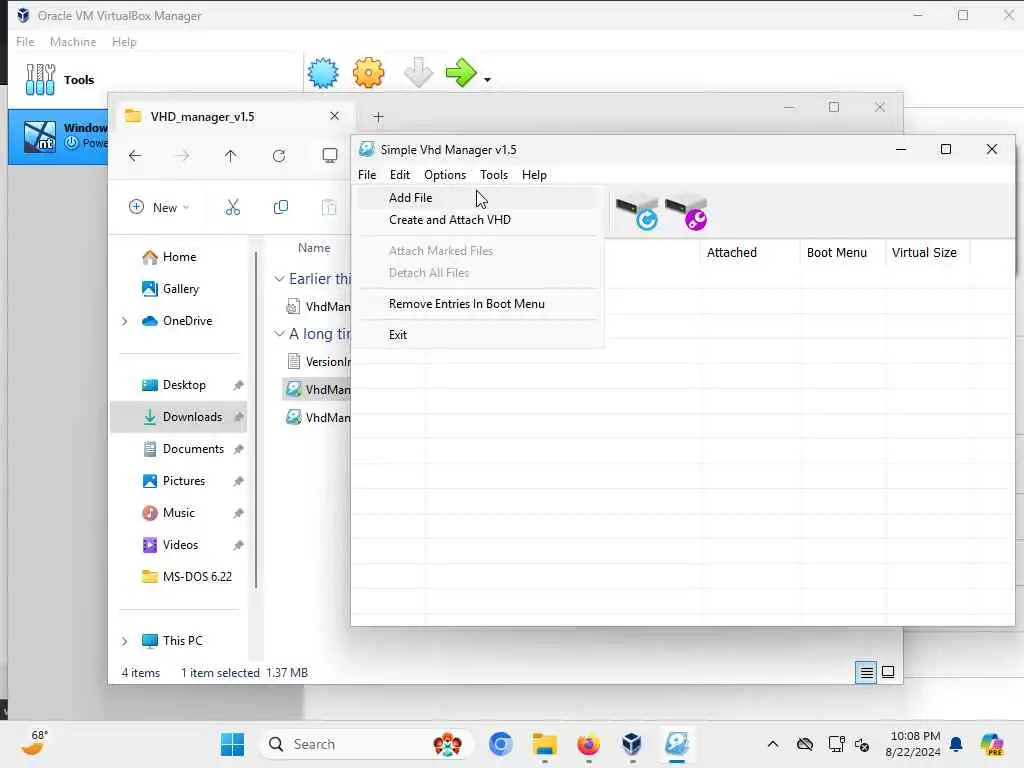This screenshot has width=1024, height=768.
Task: Open VirtualBox Machine menu
Action: (73, 42)
